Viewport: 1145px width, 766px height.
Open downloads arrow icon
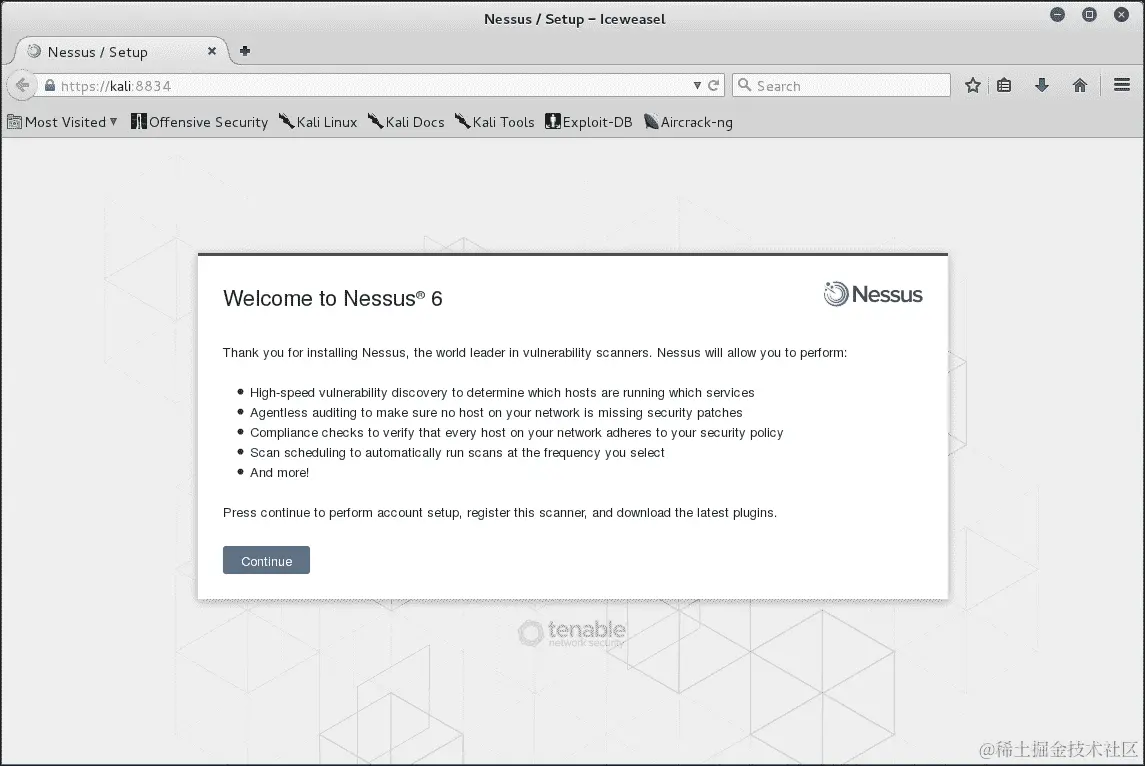pos(1042,85)
